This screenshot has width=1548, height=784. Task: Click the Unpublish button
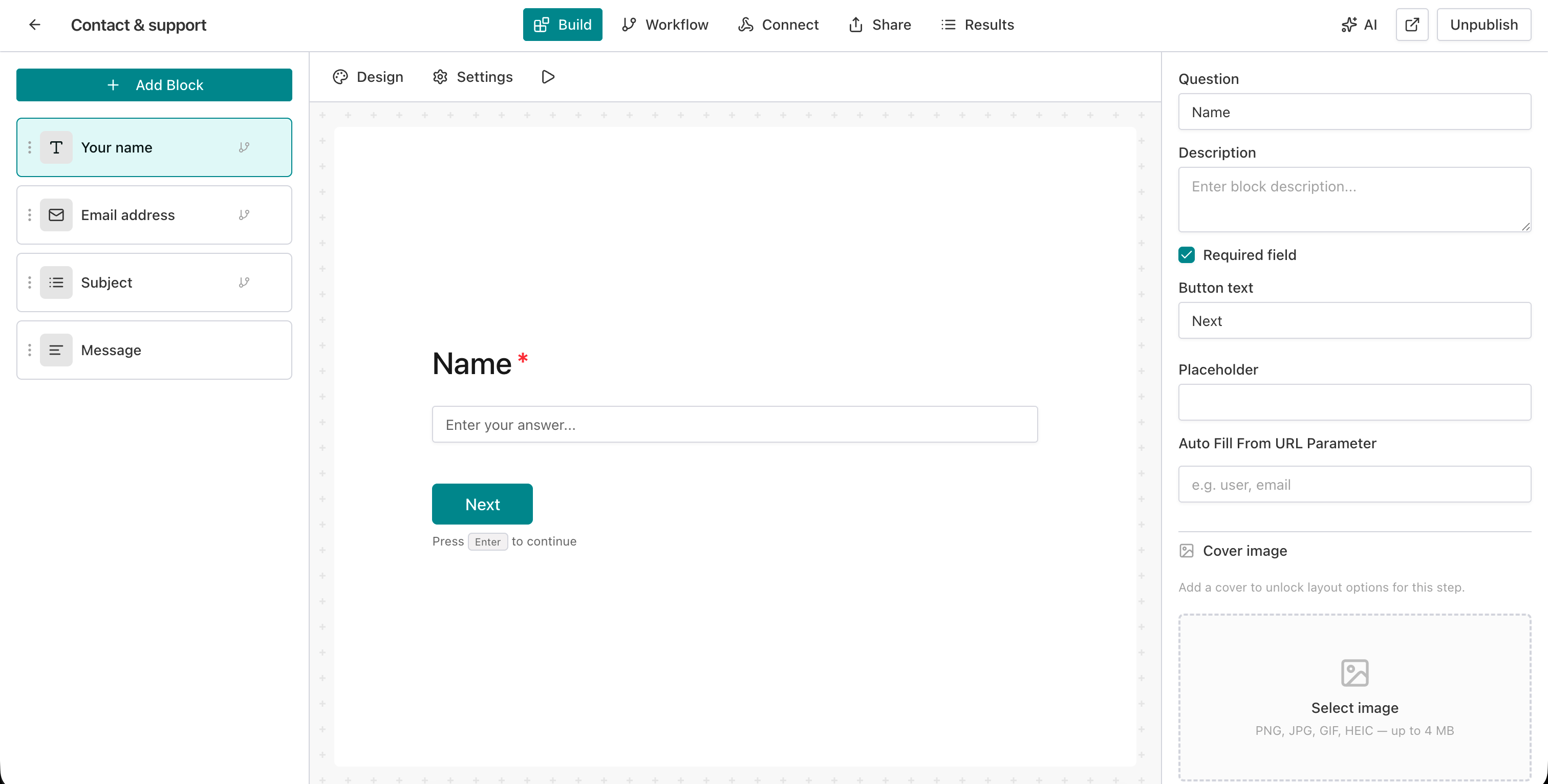point(1483,25)
